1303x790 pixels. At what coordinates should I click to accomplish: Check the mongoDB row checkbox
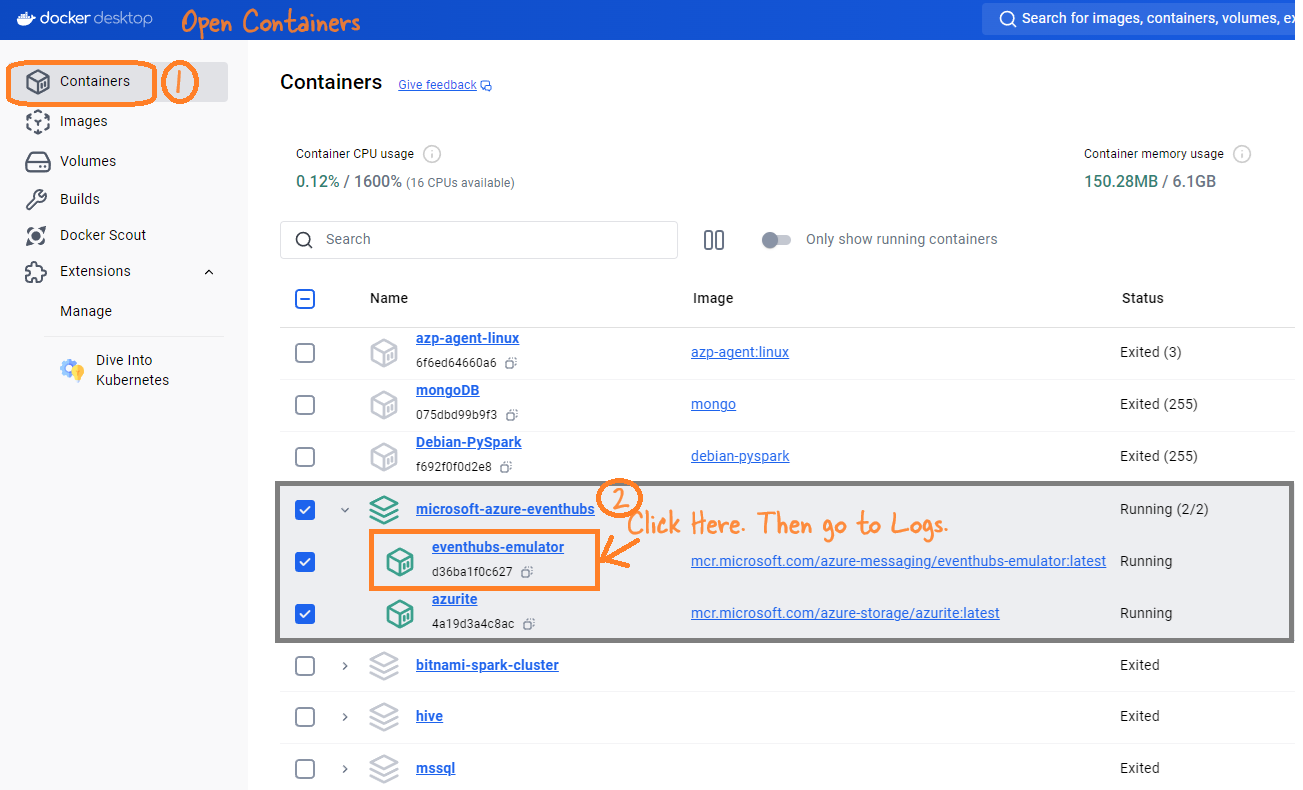tap(305, 404)
